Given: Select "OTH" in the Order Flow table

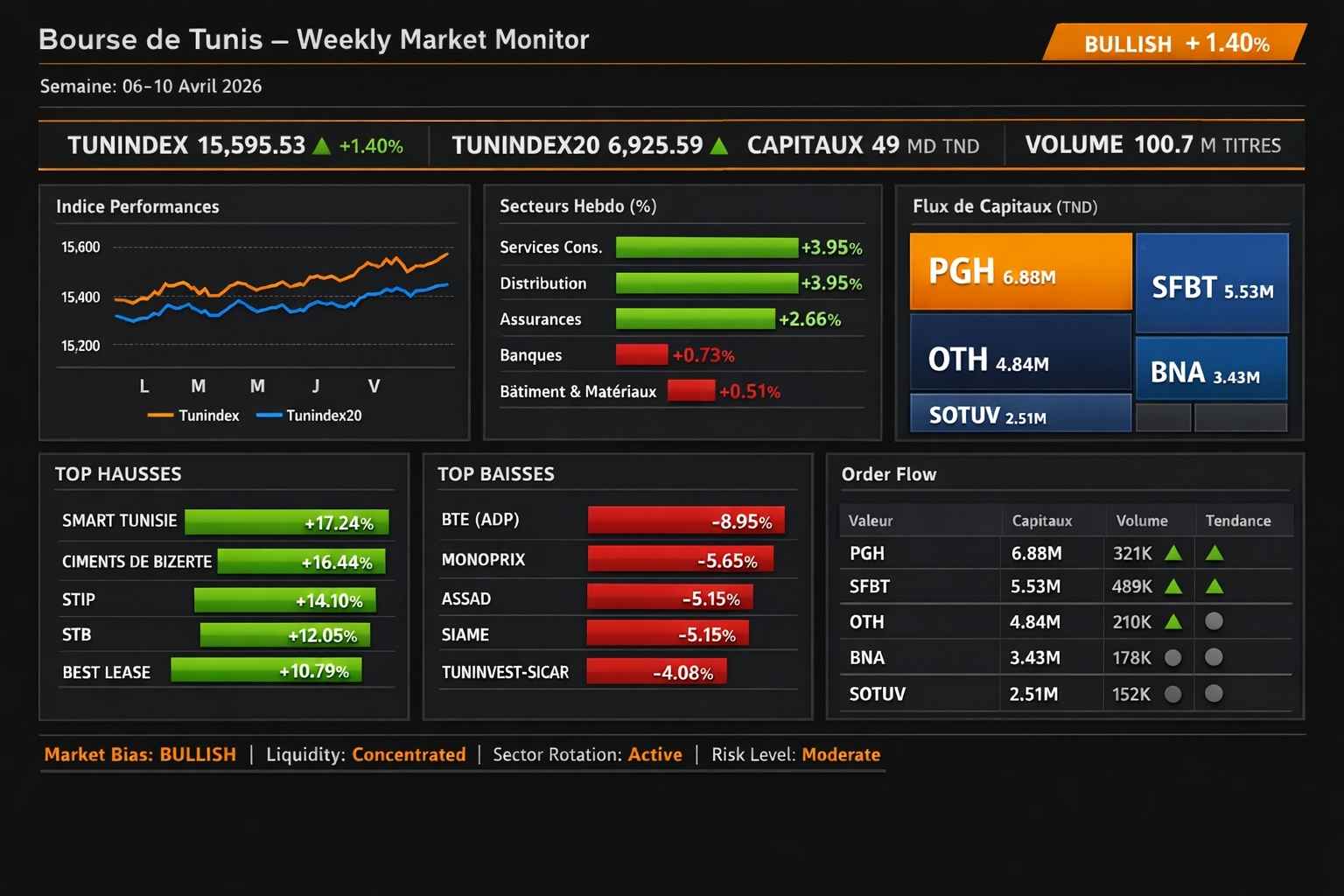Looking at the screenshot, I should (867, 622).
